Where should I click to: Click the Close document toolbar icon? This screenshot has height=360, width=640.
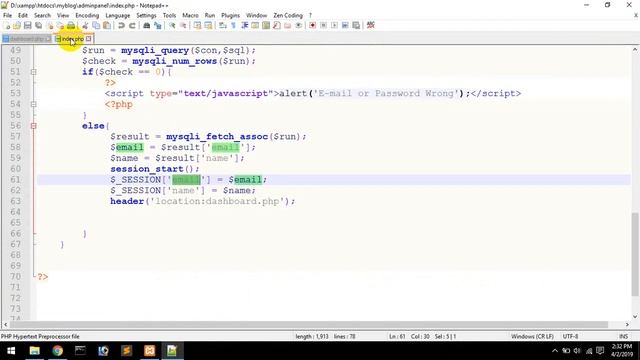[x=49, y=25]
